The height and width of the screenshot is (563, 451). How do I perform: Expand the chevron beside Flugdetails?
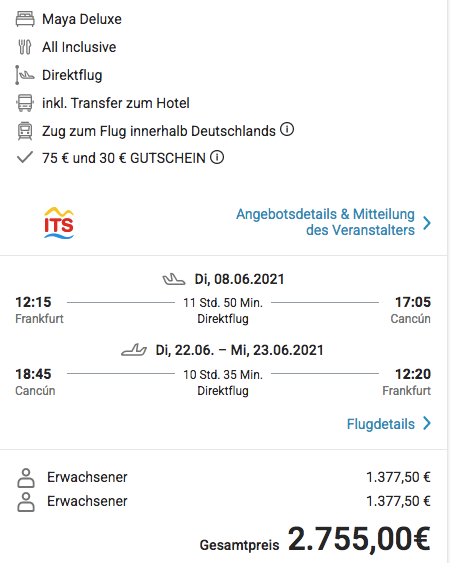[x=427, y=423]
